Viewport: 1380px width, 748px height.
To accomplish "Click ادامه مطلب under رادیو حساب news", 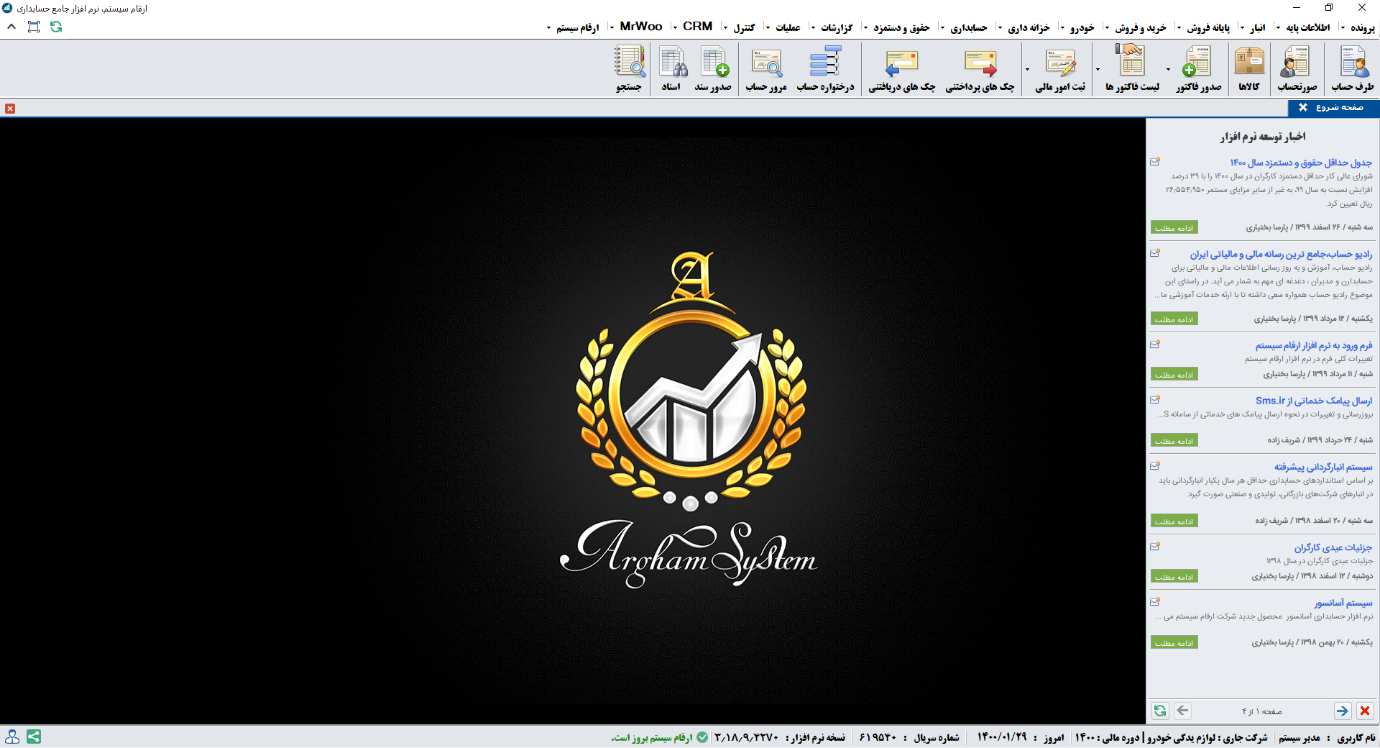I will point(1174,319).
